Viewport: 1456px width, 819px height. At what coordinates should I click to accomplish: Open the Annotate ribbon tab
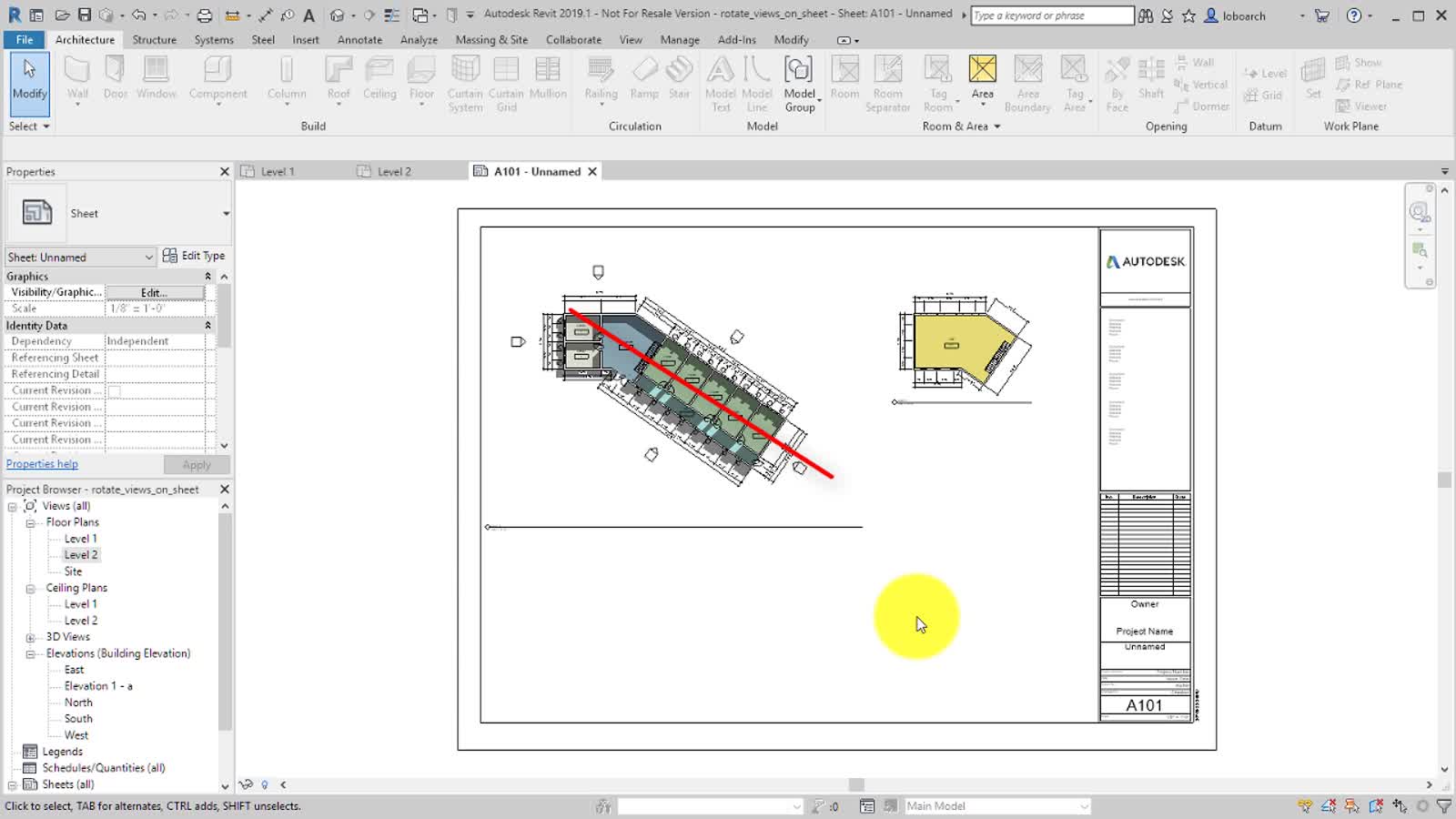click(359, 39)
